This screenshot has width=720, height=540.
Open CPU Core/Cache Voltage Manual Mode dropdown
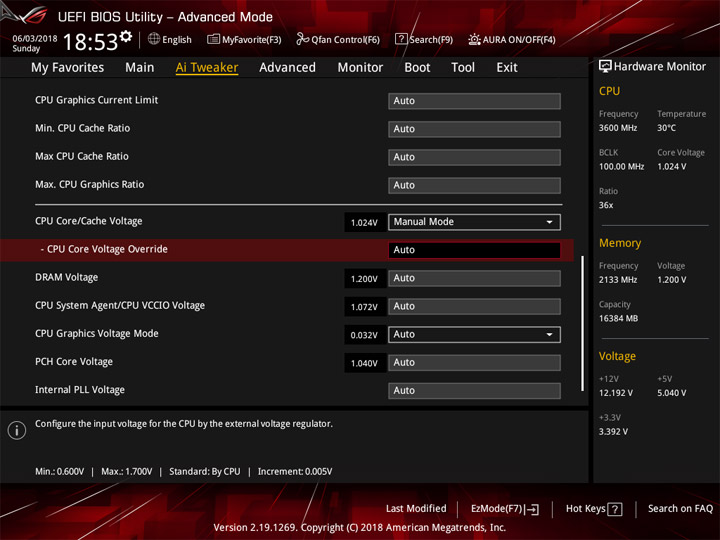[474, 222]
